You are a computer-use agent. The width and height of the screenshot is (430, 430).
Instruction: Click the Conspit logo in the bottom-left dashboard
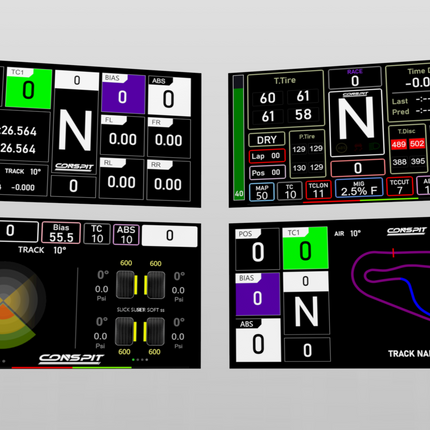[71, 358]
